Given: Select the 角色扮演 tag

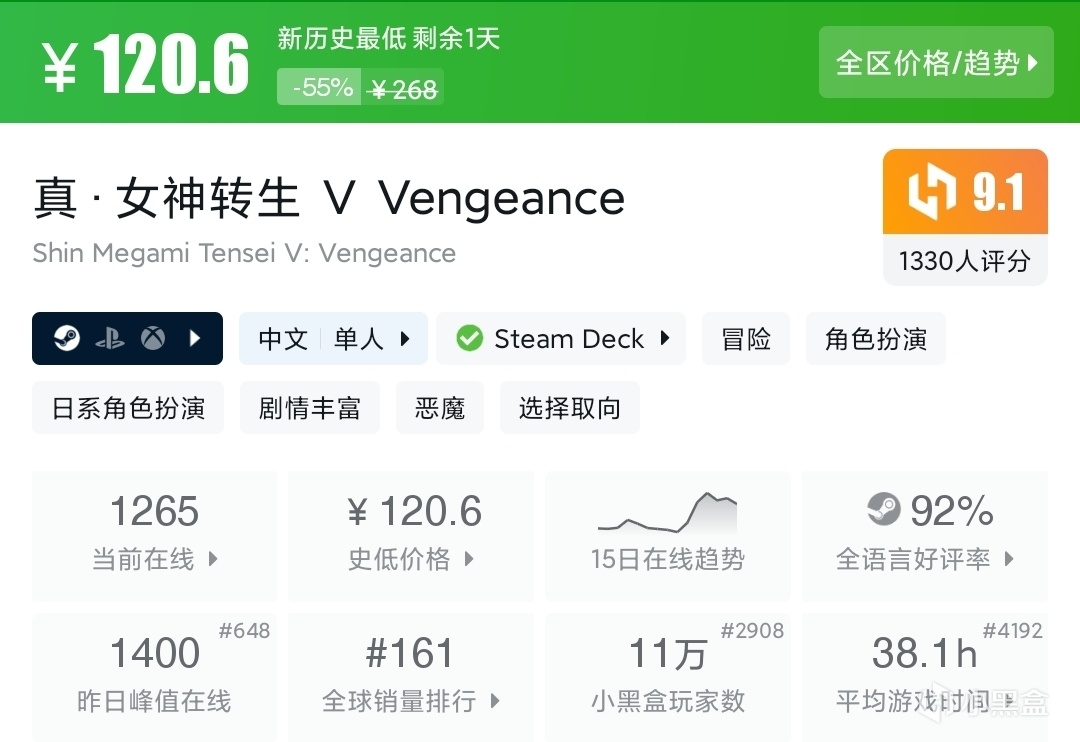Looking at the screenshot, I should coord(875,339).
